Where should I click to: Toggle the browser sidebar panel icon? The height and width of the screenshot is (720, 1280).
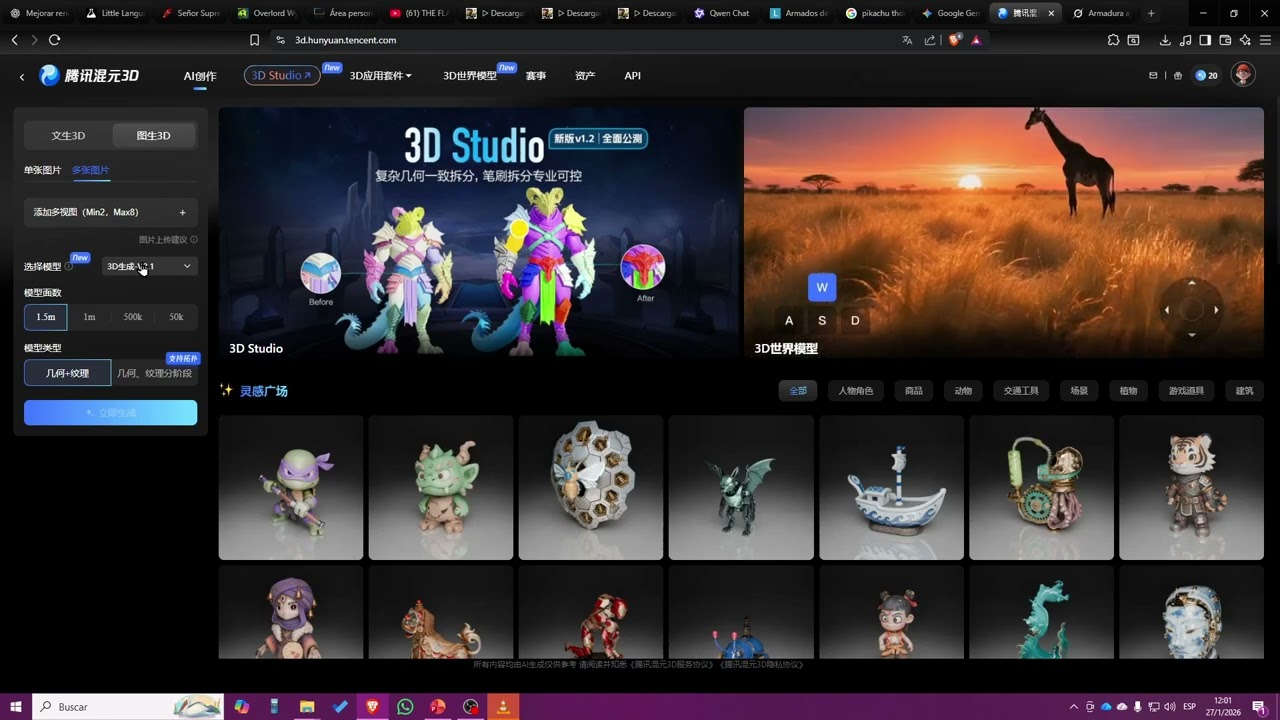click(x=1205, y=40)
